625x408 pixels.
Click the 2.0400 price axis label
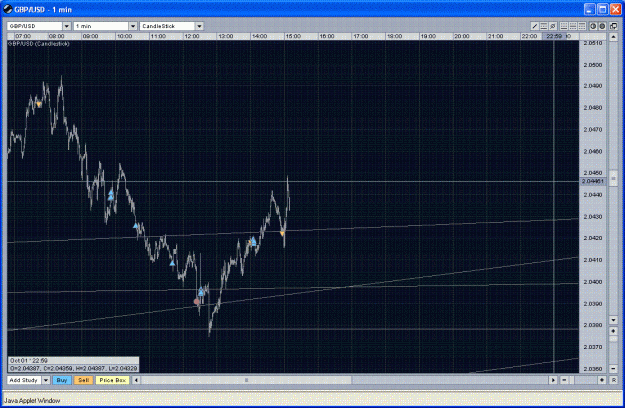(593, 282)
